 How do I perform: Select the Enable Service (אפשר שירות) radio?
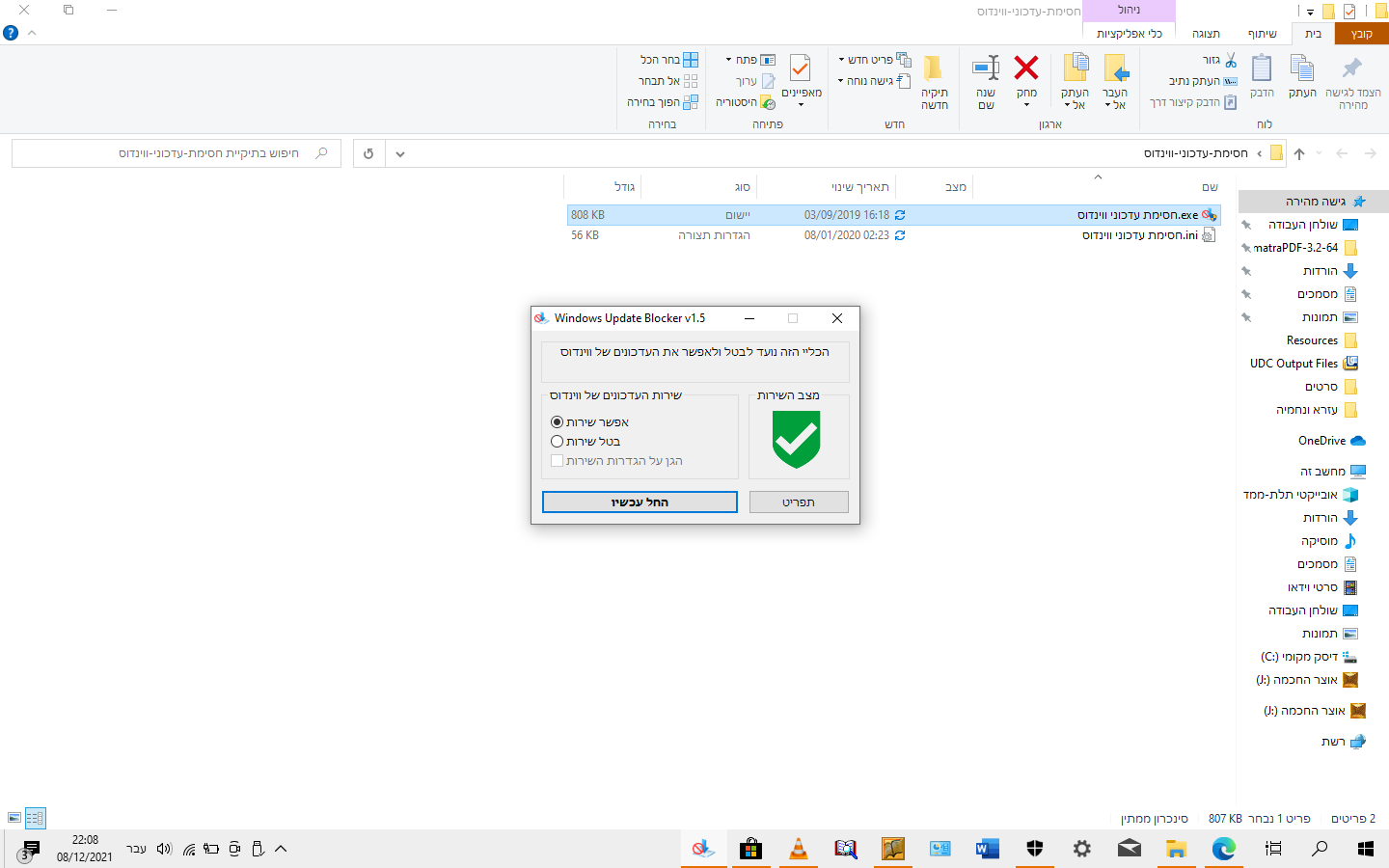[557, 421]
